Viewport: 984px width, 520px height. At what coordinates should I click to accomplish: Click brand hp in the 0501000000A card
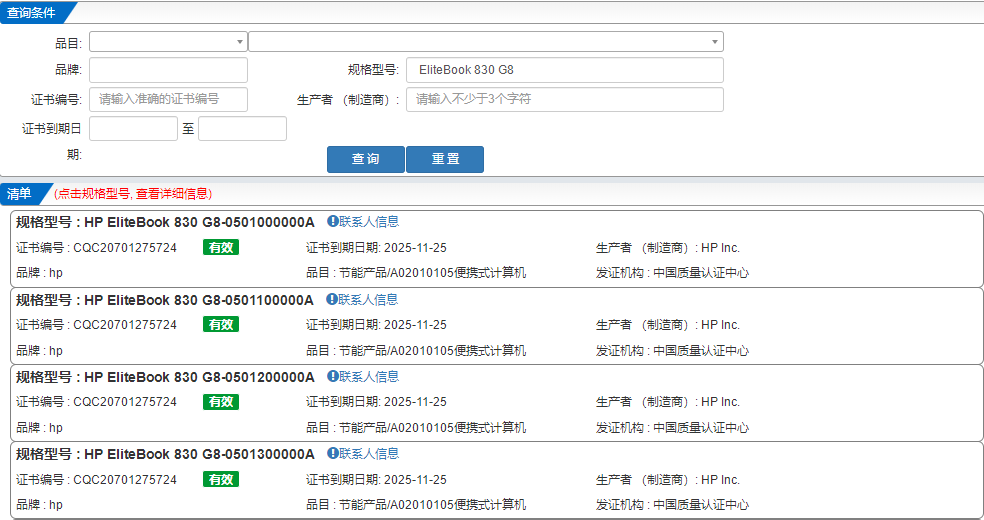point(56,273)
